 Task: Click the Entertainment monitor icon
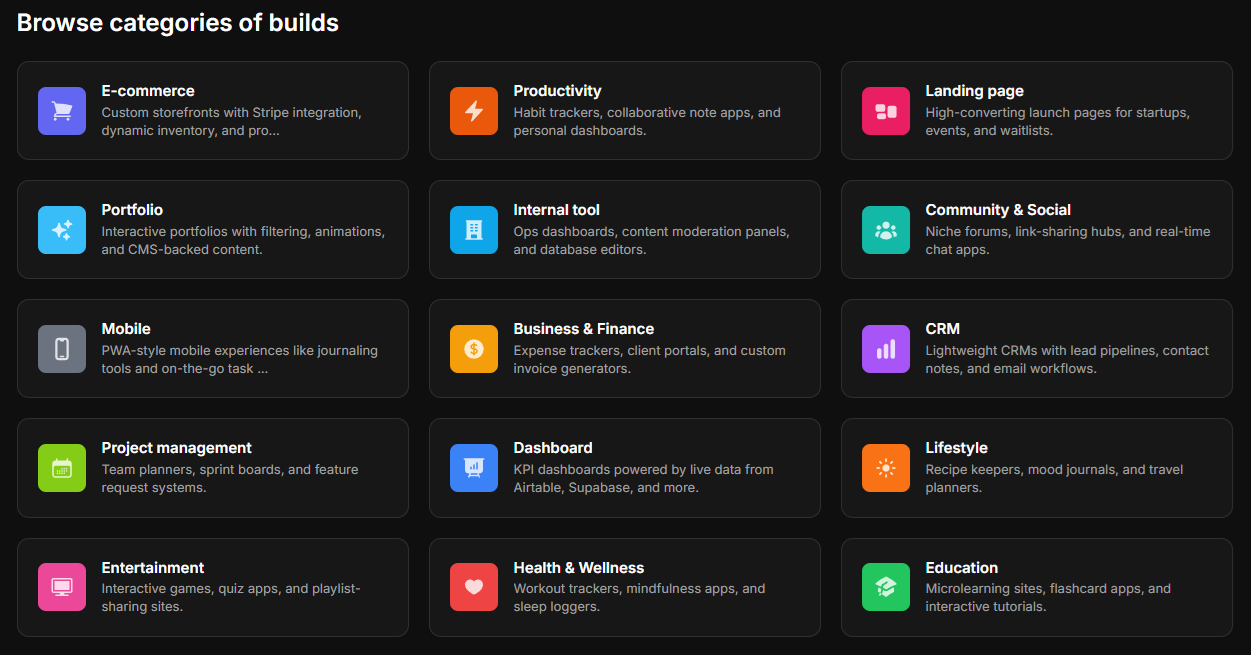coord(62,587)
